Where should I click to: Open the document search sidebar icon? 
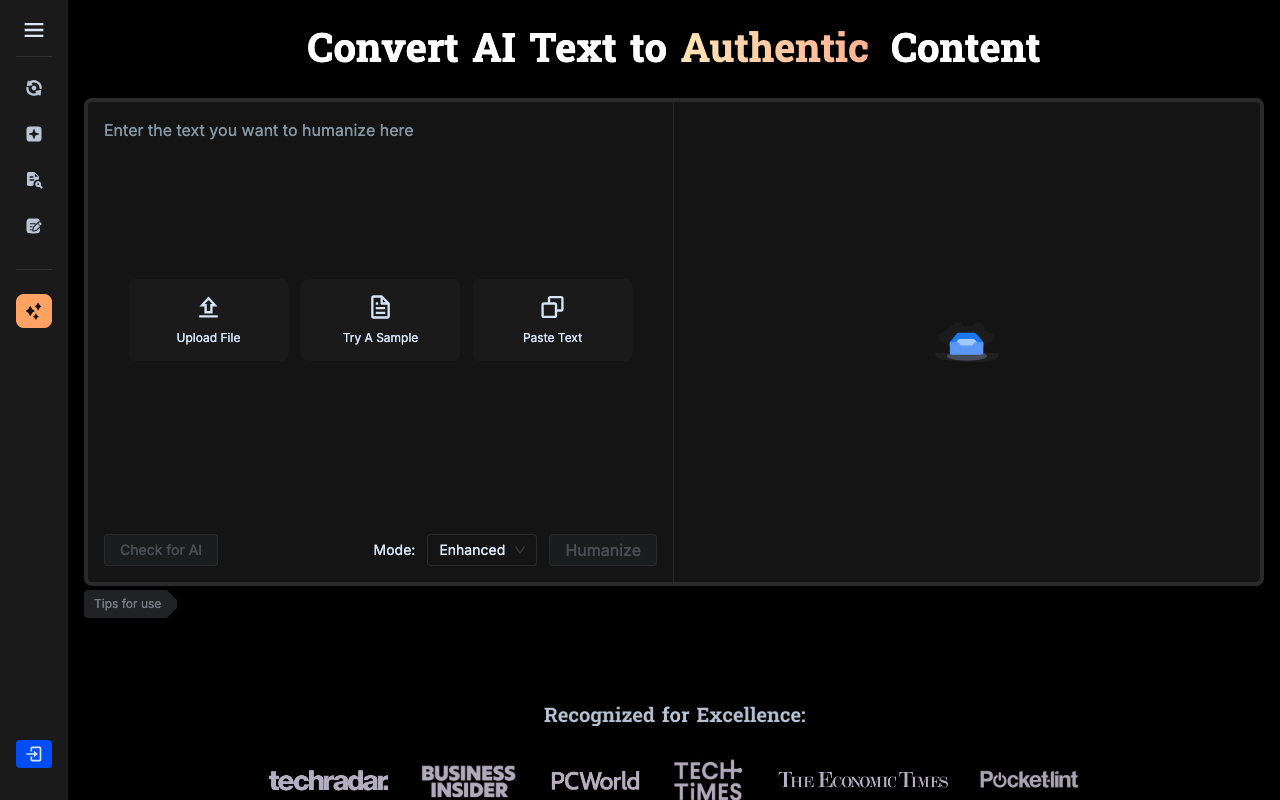(x=34, y=180)
